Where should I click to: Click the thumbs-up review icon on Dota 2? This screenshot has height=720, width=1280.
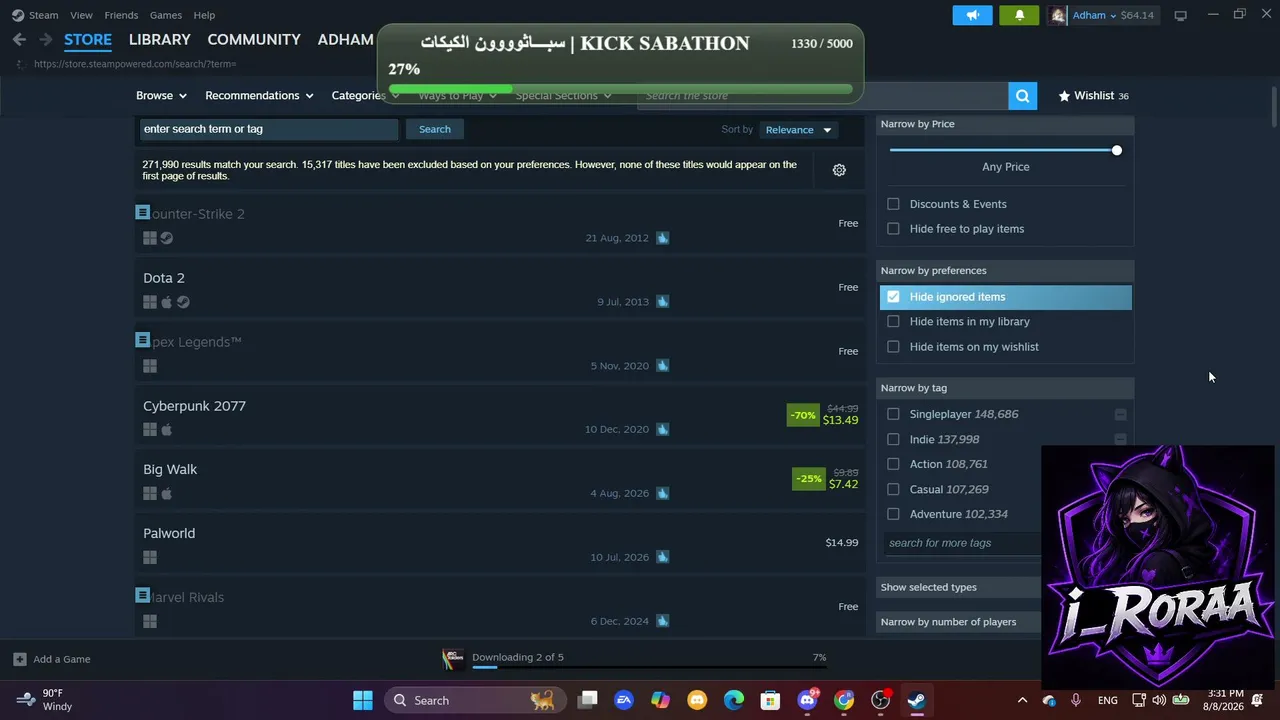[x=662, y=301]
